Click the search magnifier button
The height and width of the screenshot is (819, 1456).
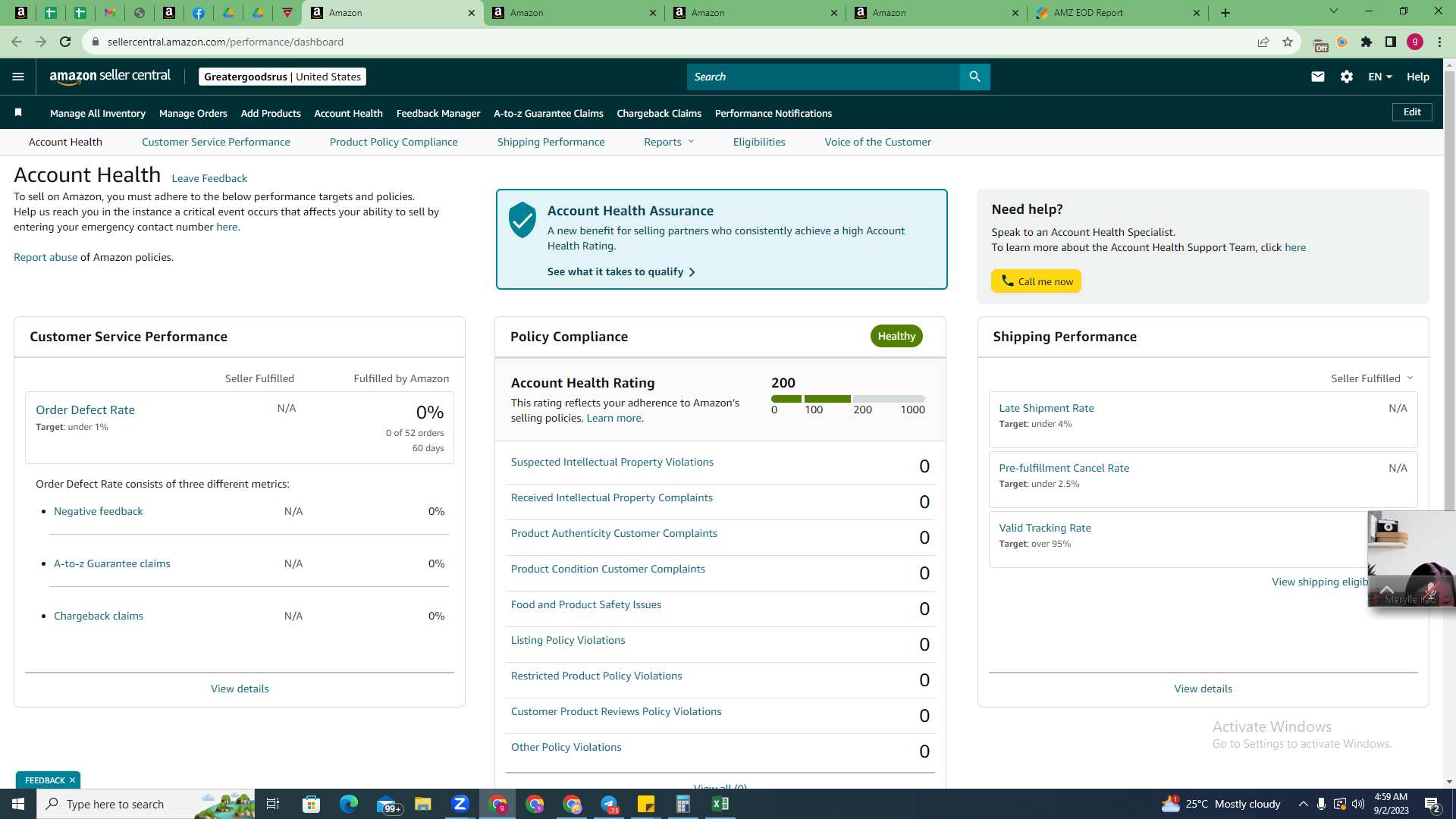point(974,77)
